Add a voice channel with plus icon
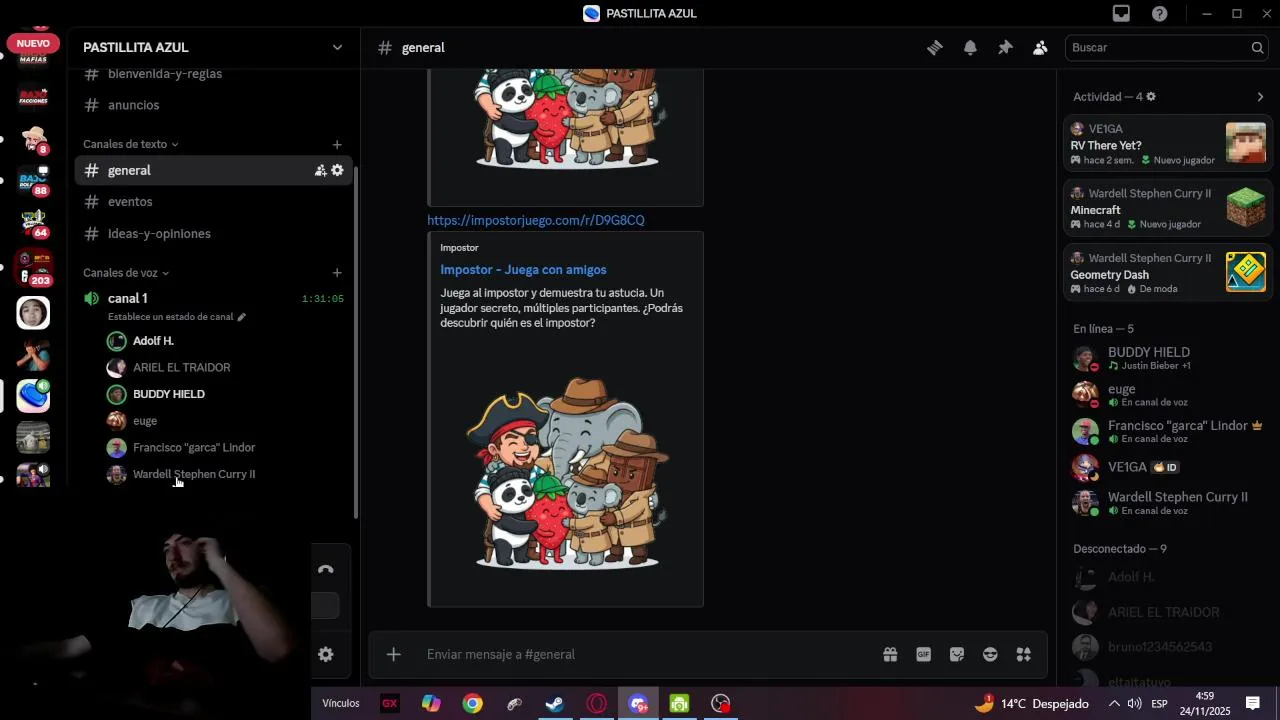The width and height of the screenshot is (1280, 720). (x=337, y=273)
